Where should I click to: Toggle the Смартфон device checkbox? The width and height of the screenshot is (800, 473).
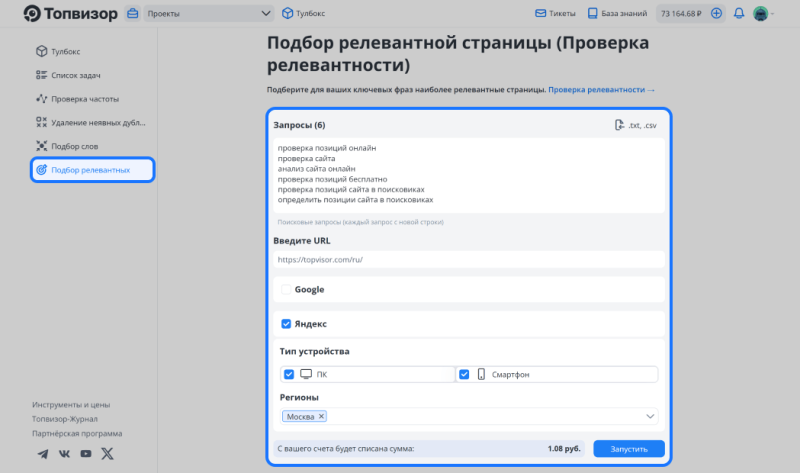coord(464,374)
